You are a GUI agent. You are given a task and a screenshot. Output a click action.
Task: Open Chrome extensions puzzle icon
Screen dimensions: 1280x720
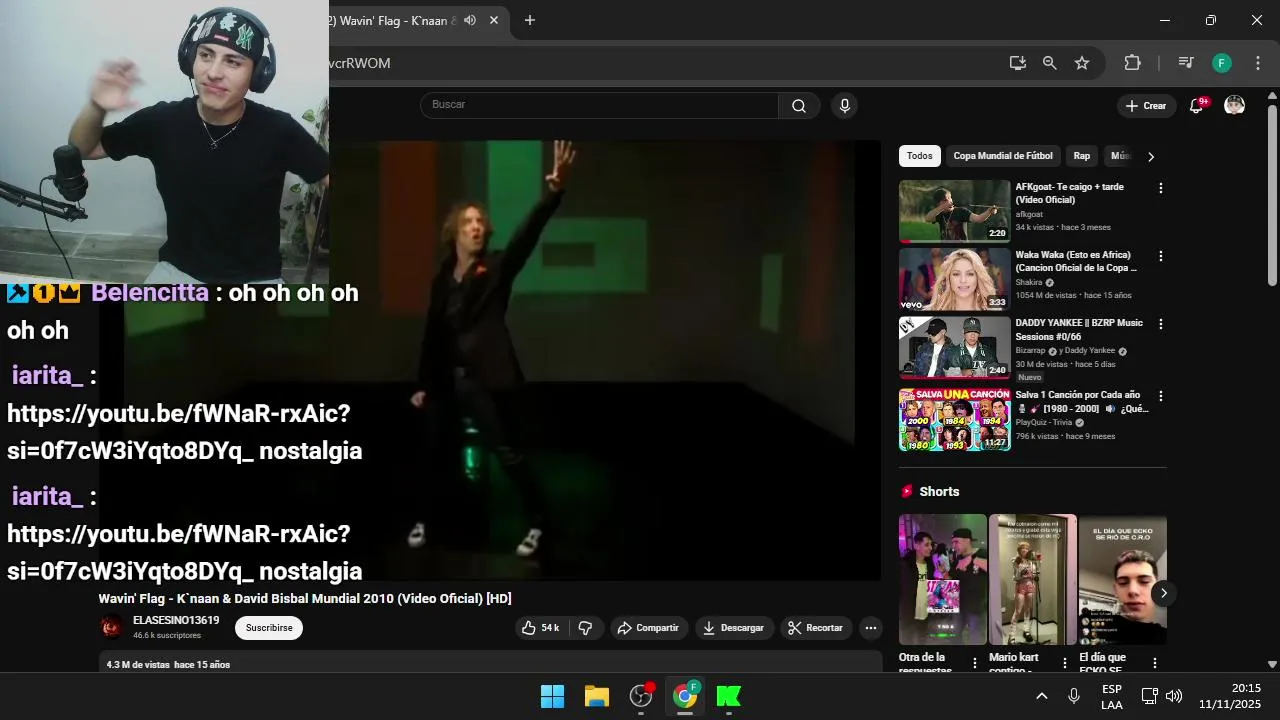pyautogui.click(x=1132, y=63)
